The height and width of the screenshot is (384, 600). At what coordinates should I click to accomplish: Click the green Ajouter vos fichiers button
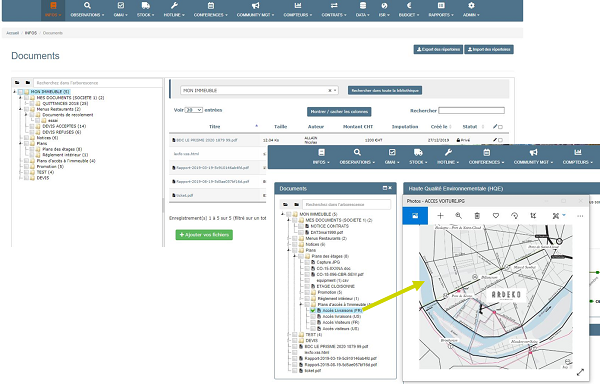tap(204, 235)
